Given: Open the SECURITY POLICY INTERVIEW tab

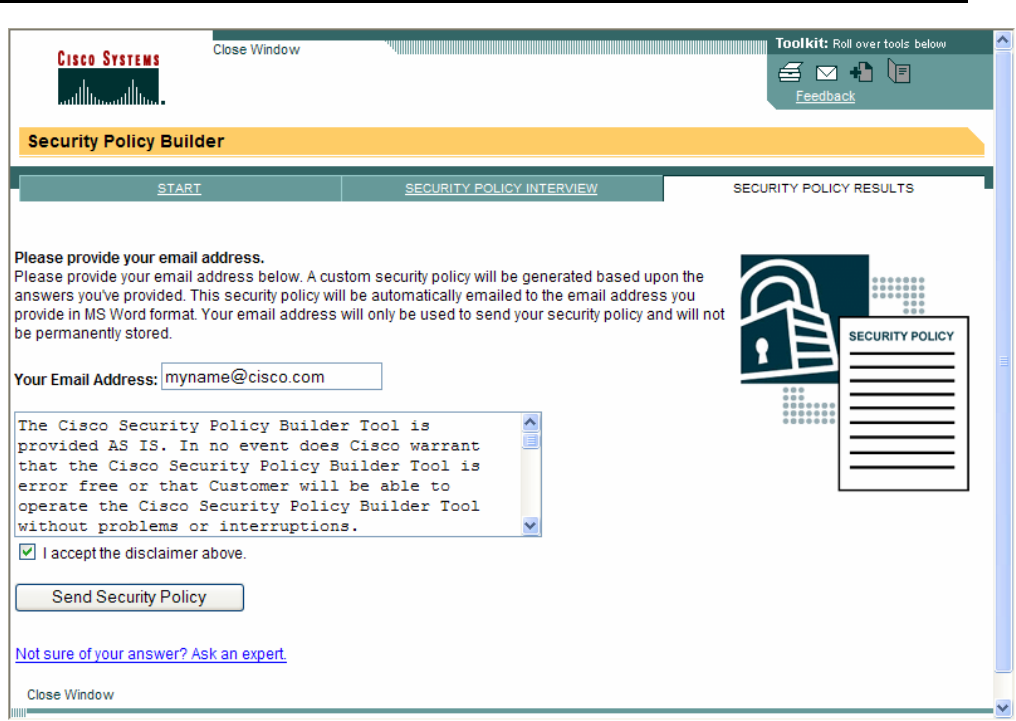Looking at the screenshot, I should [501, 189].
